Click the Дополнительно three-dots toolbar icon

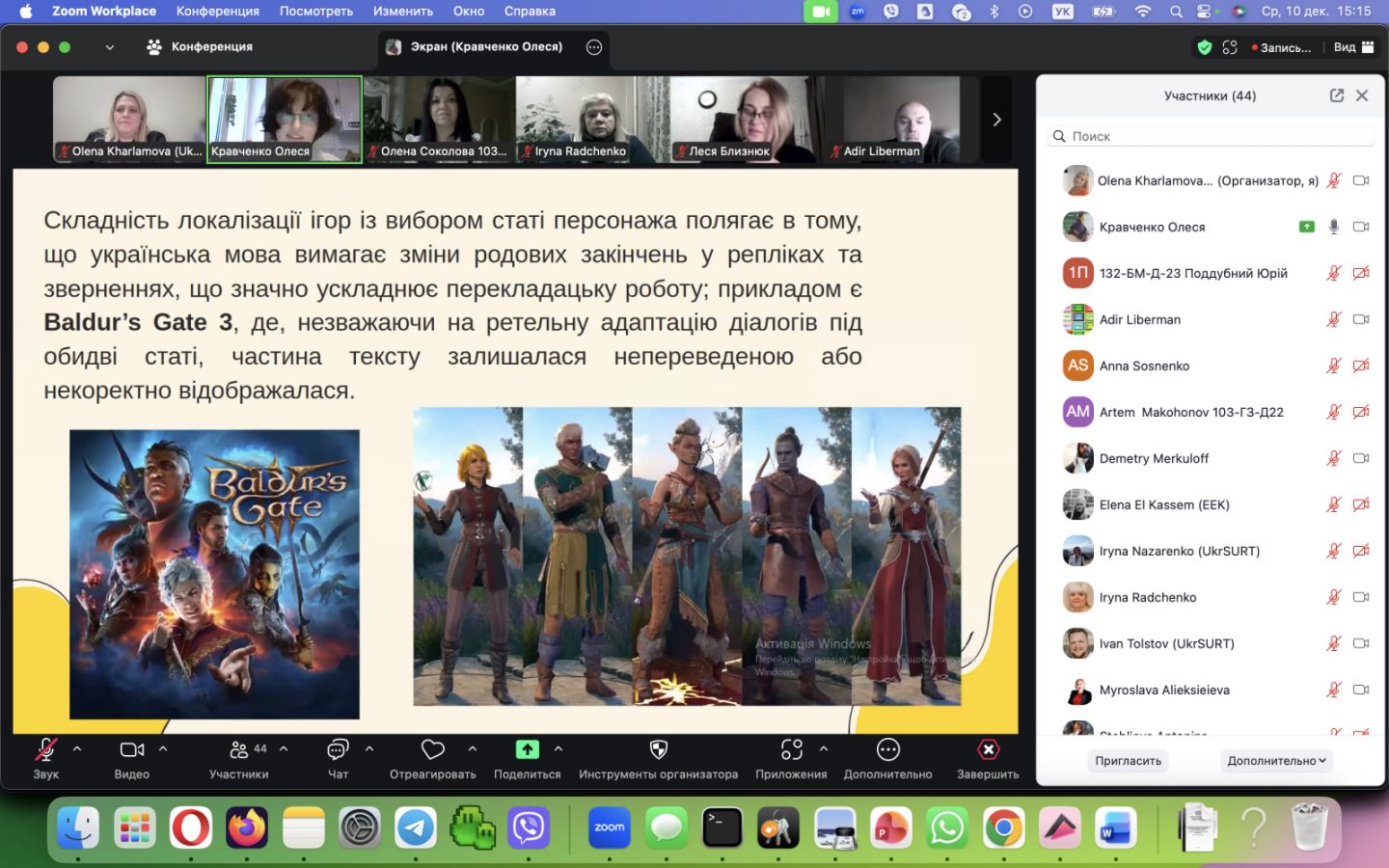coord(887,750)
